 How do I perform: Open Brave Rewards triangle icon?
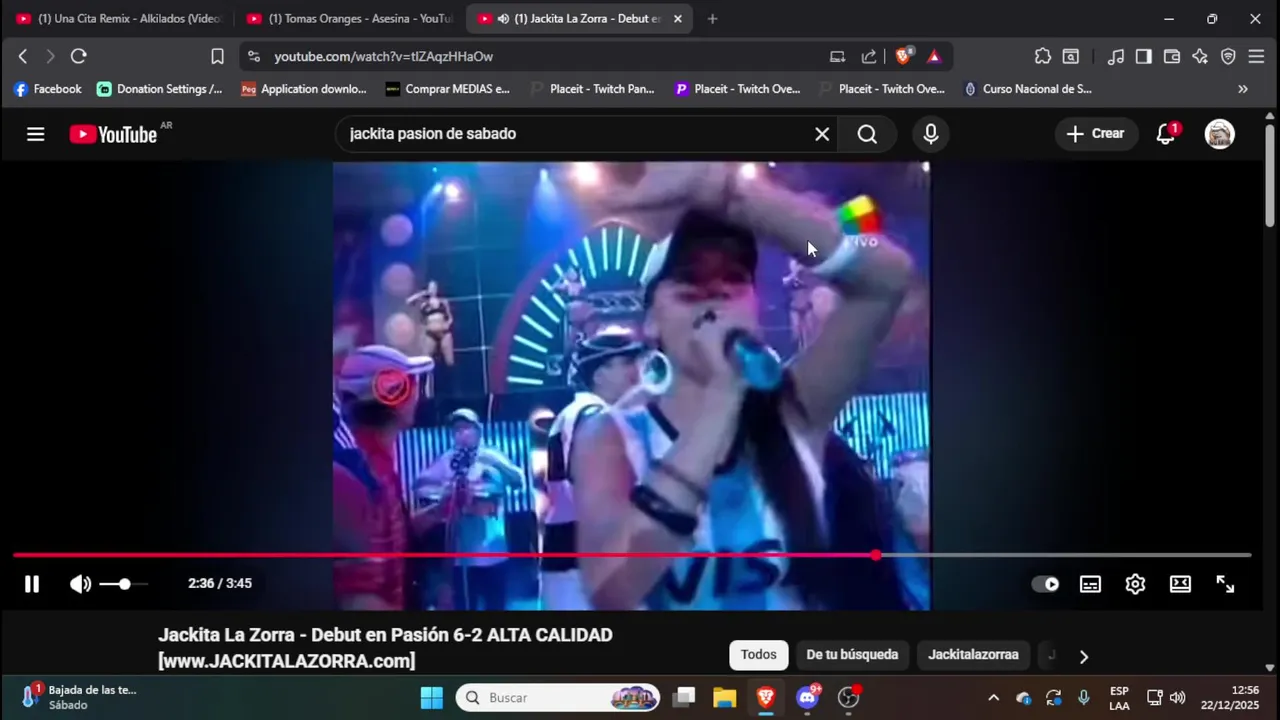click(x=934, y=57)
